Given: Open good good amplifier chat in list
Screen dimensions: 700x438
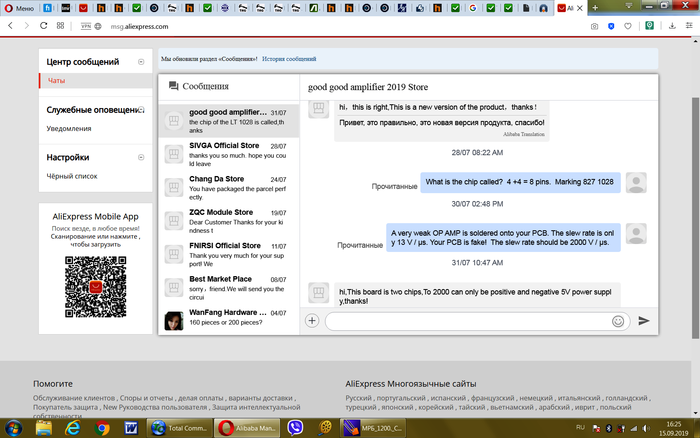Looking at the screenshot, I should click(x=229, y=121).
